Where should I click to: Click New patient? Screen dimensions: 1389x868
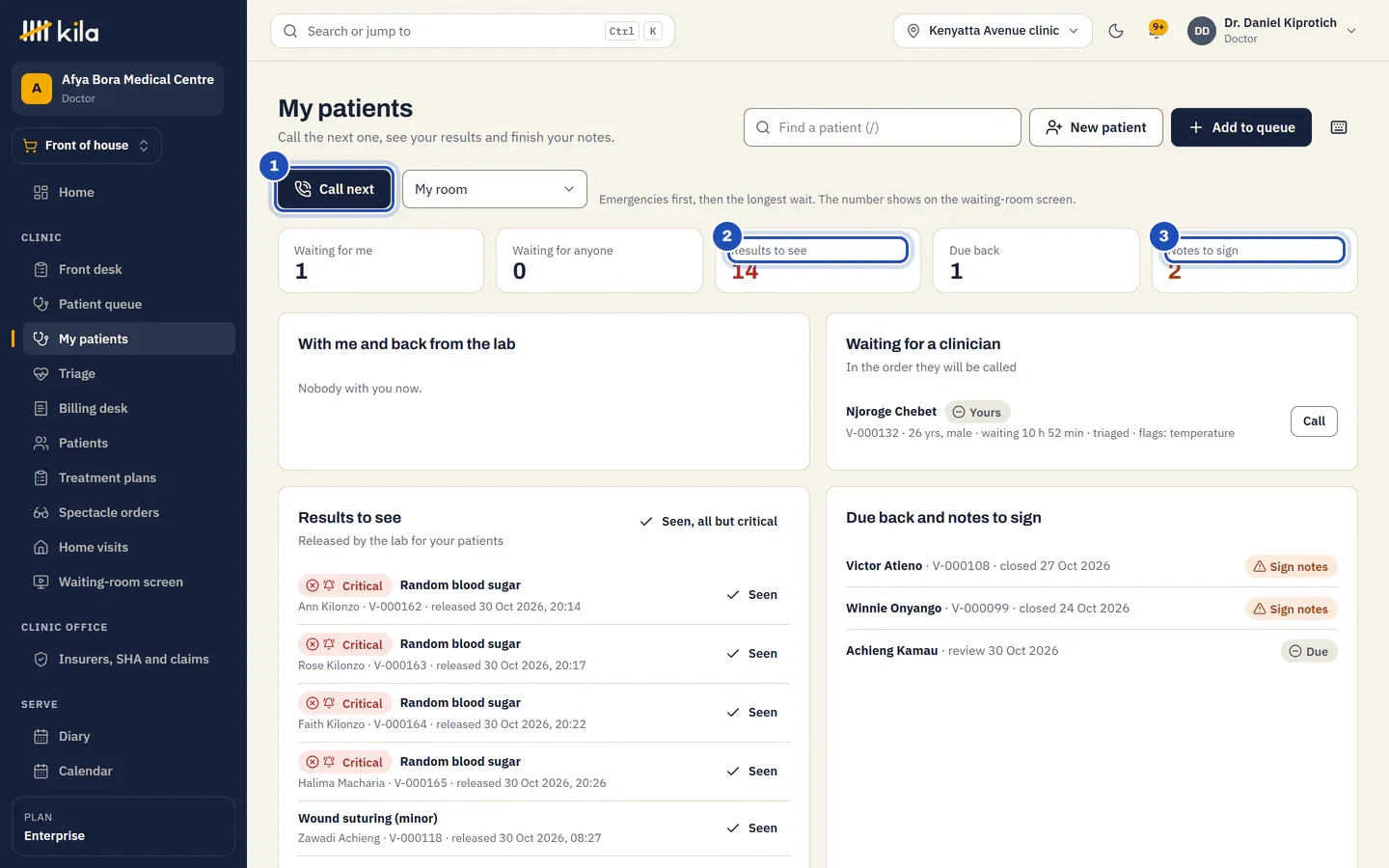1096,127
